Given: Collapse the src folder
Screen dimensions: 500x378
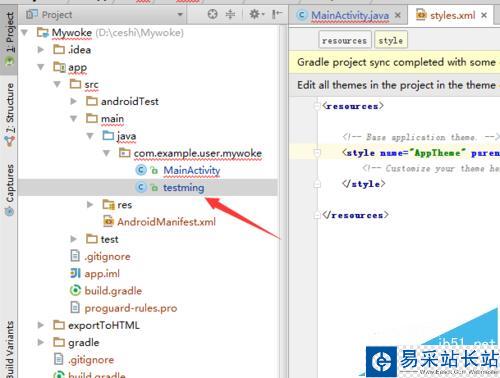Looking at the screenshot, I should [57, 84].
